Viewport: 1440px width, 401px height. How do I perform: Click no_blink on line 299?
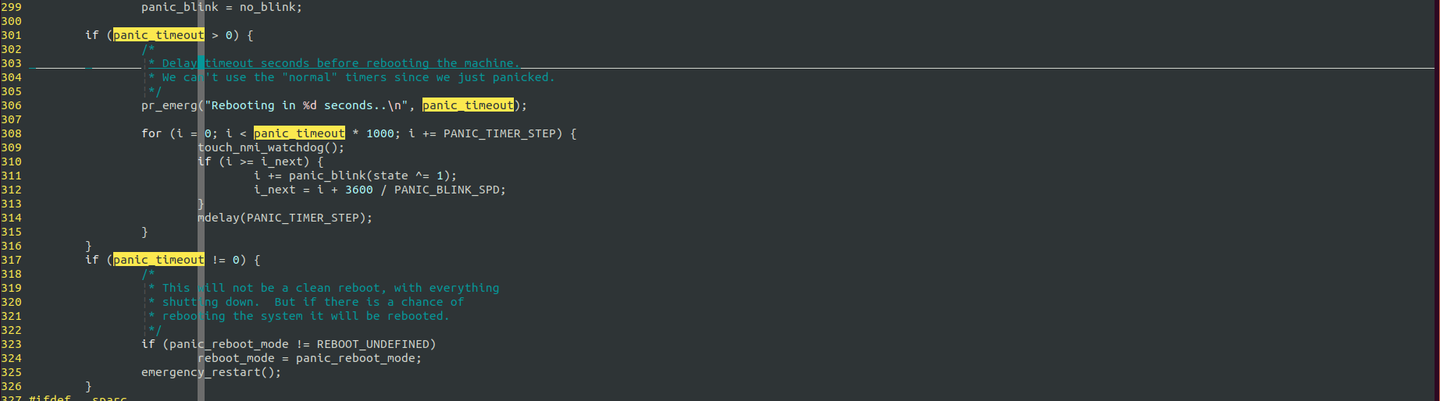[270, 7]
